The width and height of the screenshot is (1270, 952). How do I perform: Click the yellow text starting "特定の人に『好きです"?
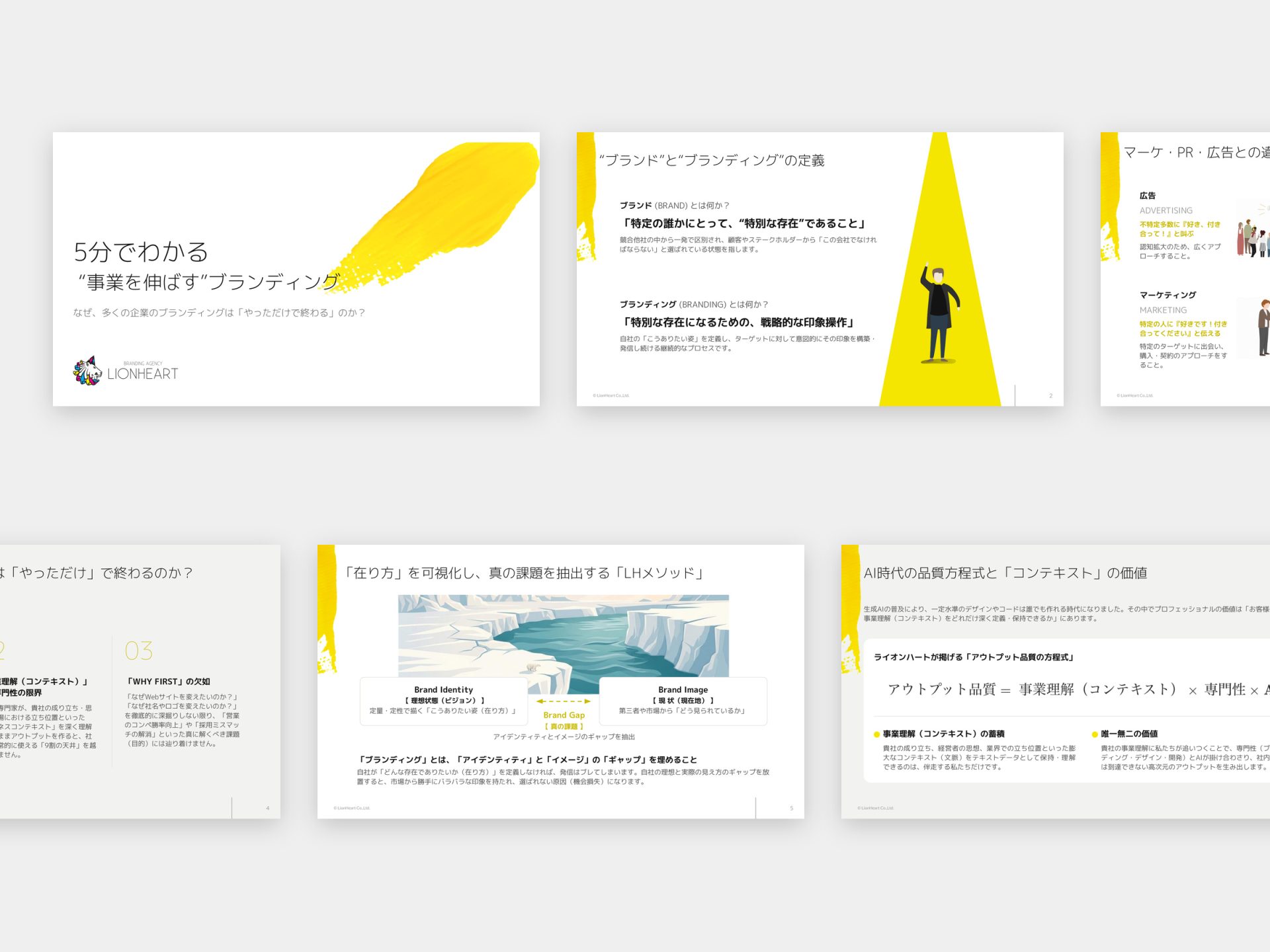(1183, 329)
